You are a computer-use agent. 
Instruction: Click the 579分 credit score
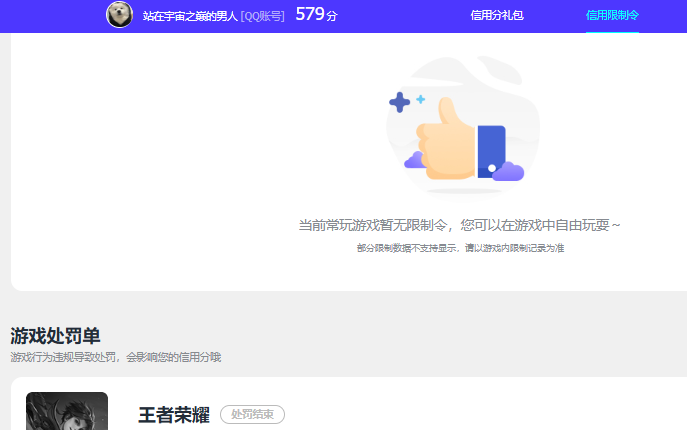coord(316,14)
